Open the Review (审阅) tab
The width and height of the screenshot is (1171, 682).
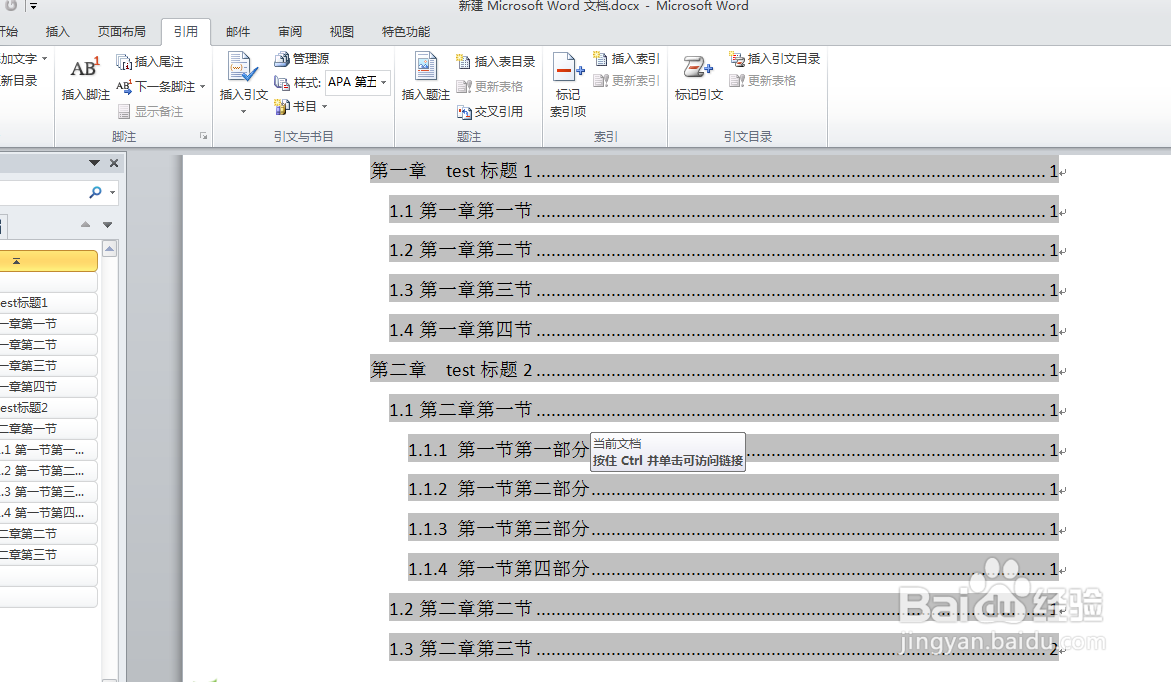pyautogui.click(x=290, y=31)
